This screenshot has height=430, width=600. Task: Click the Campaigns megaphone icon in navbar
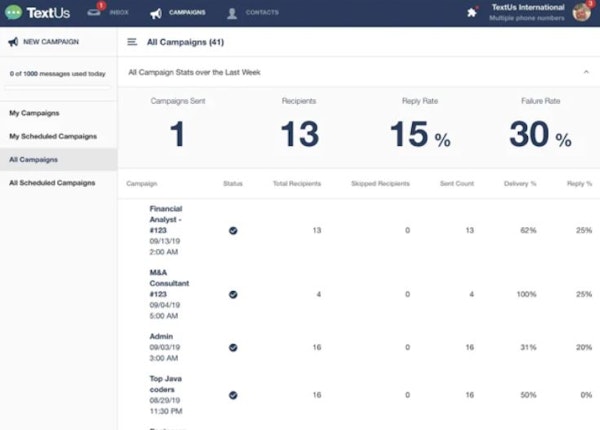click(x=156, y=14)
